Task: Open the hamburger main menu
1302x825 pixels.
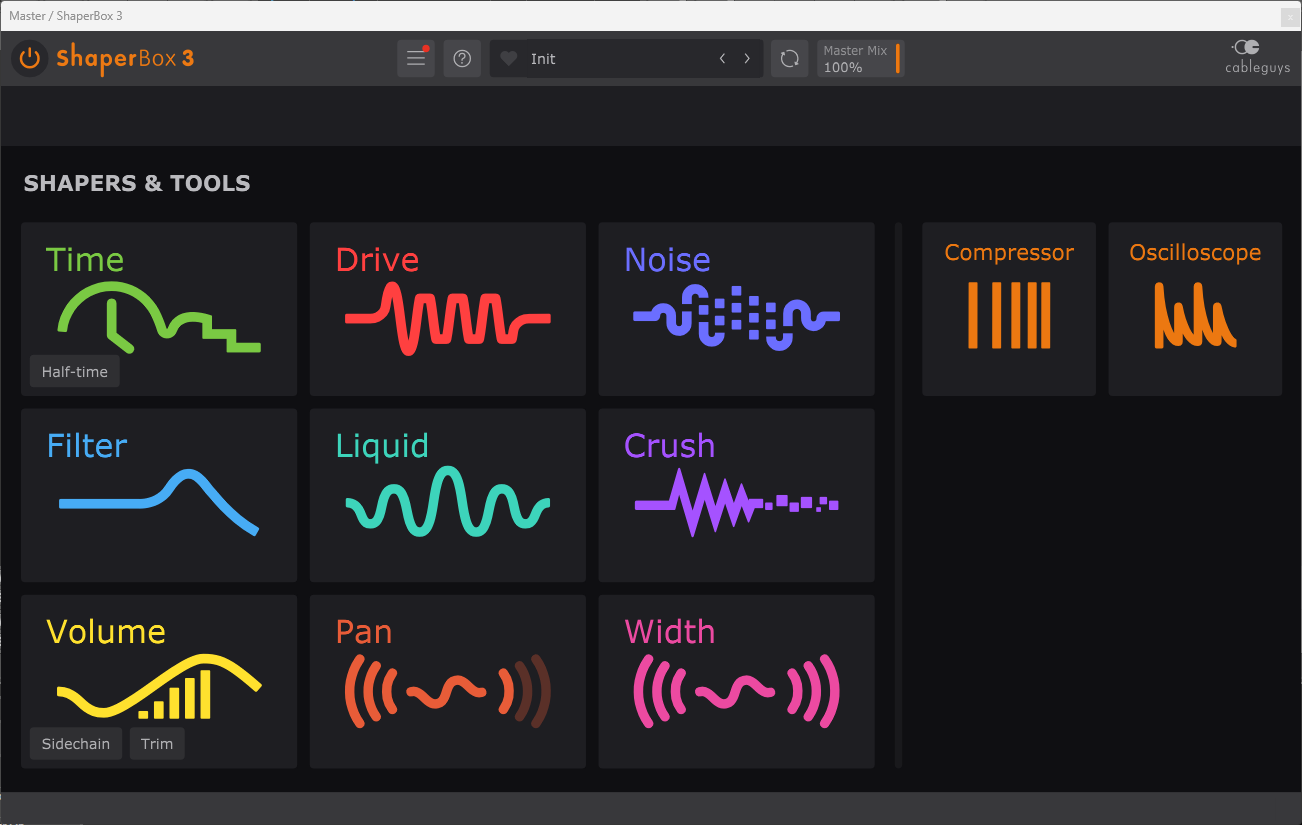Action: coord(416,58)
